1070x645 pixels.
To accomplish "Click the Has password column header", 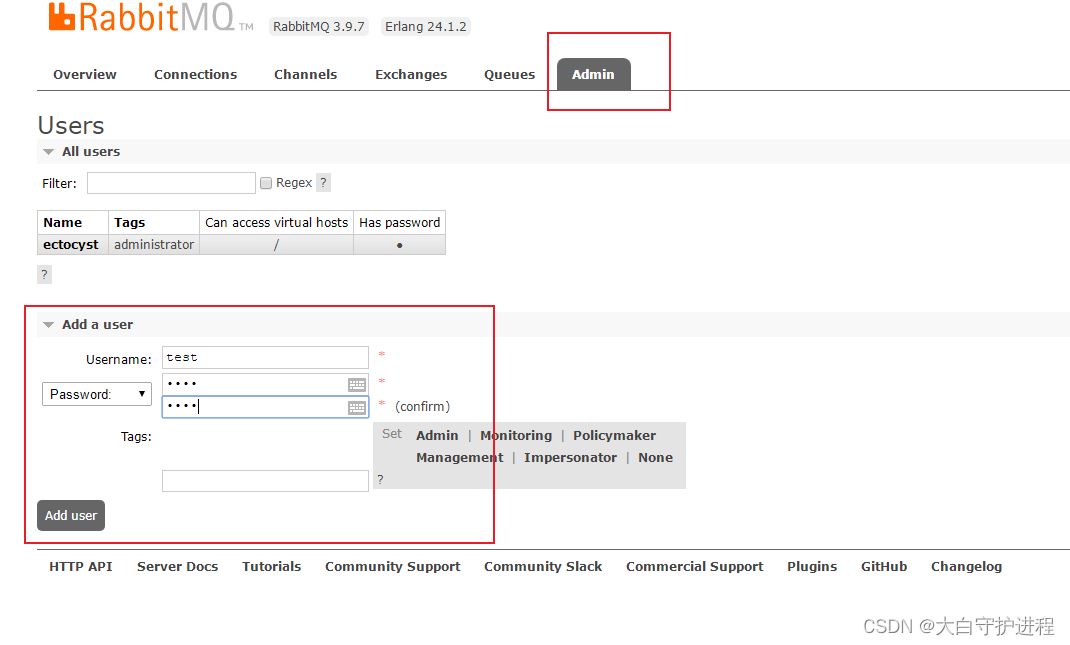I will click(x=399, y=223).
